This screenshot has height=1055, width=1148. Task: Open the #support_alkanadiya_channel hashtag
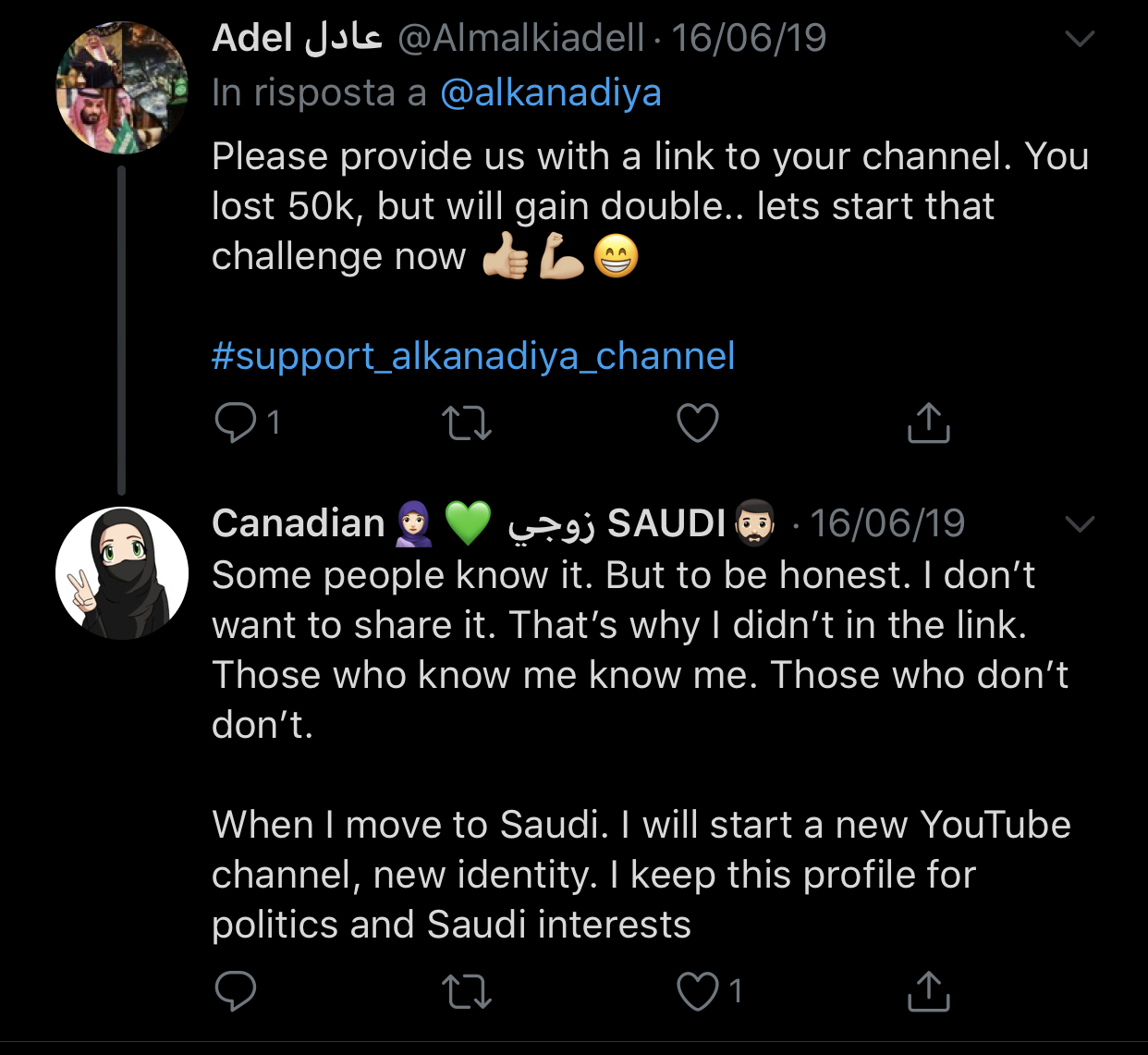tap(473, 356)
